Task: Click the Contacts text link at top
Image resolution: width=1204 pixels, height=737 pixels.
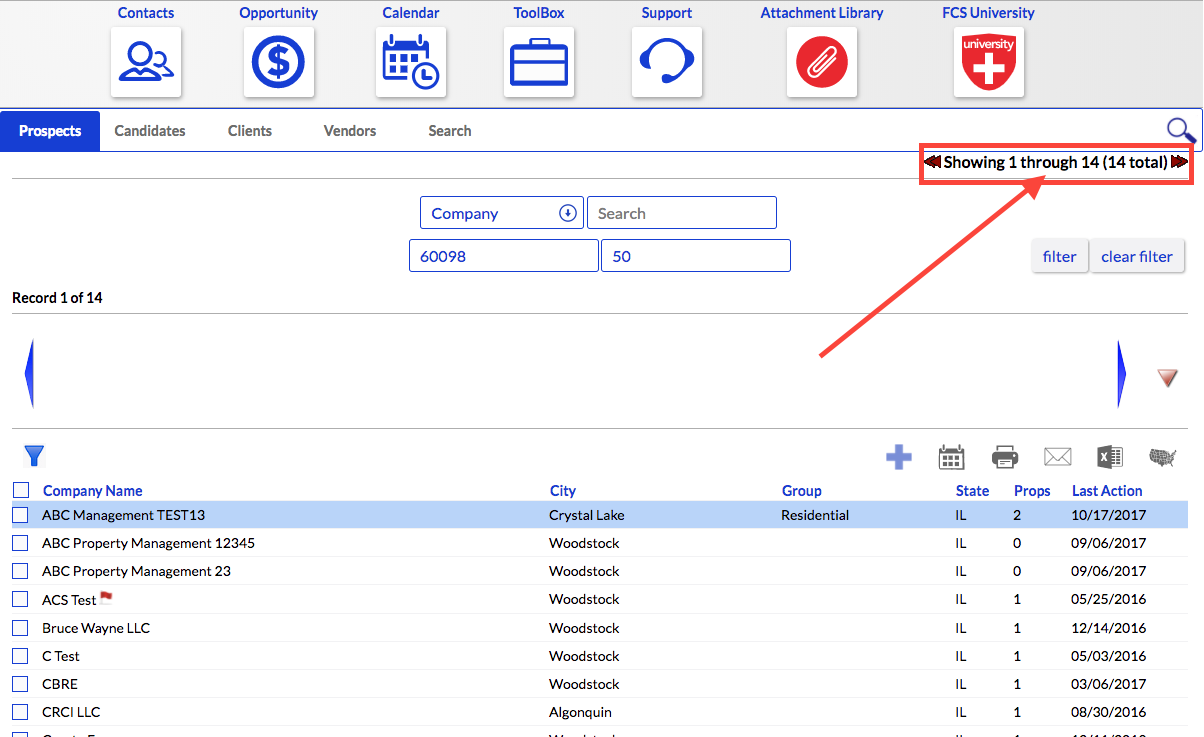Action: coord(146,13)
